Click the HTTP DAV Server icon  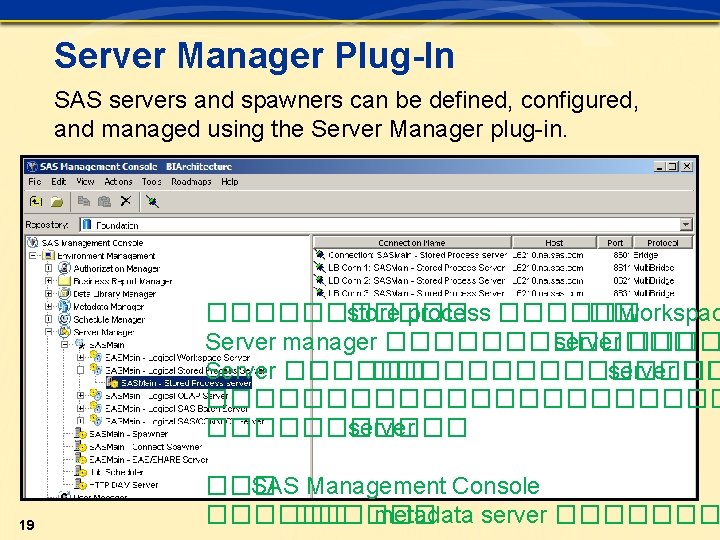[81, 484]
